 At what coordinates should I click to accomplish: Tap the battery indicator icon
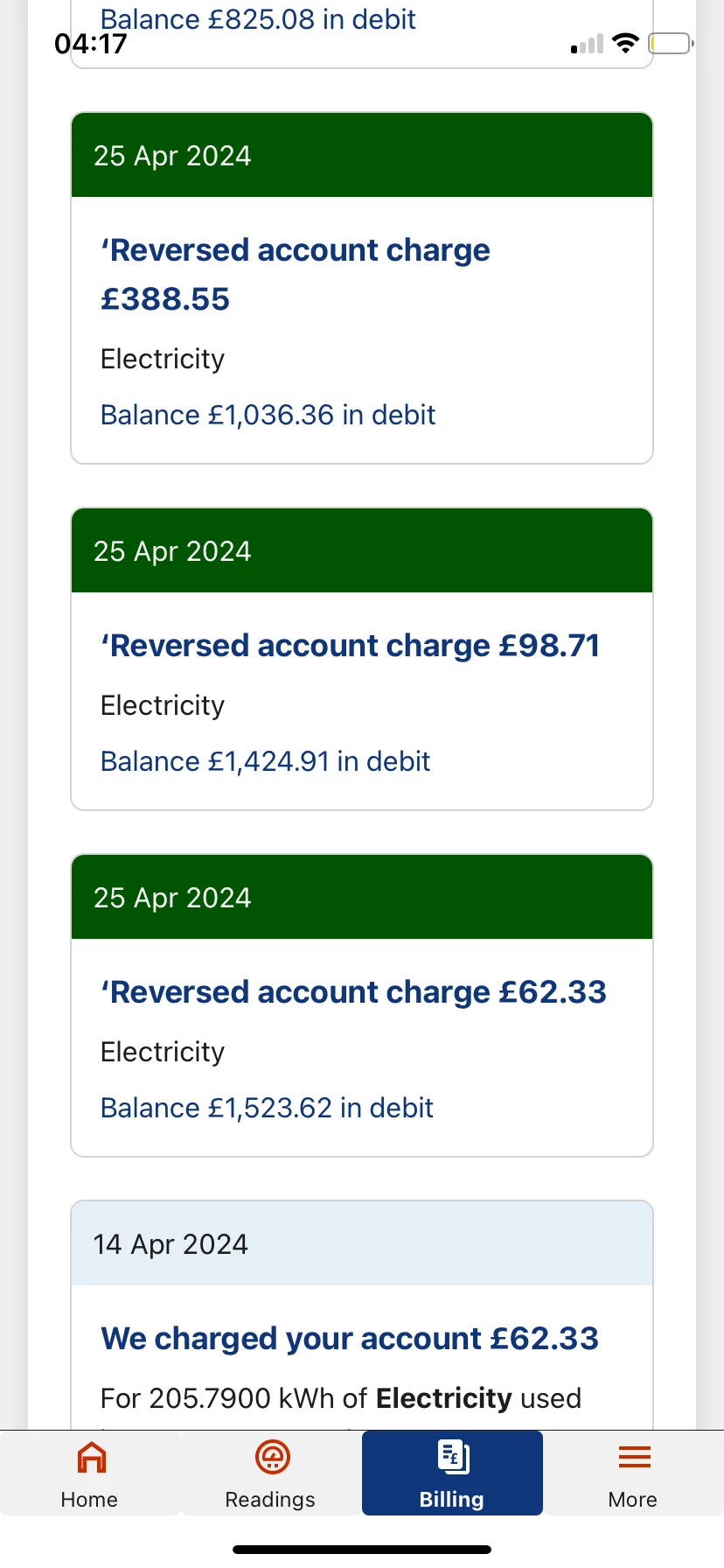coord(671,44)
